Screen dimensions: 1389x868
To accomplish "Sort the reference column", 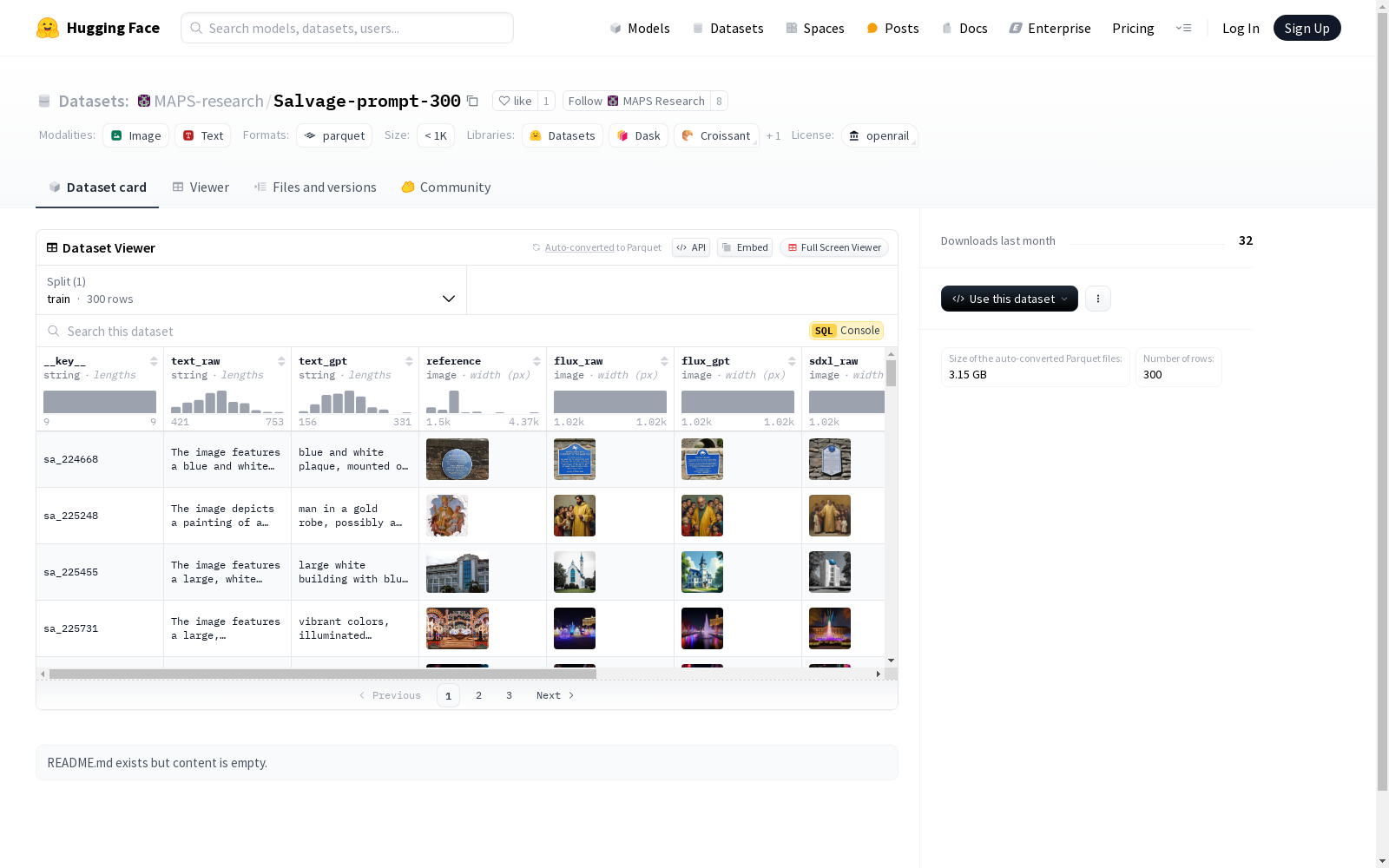I will click(537, 361).
